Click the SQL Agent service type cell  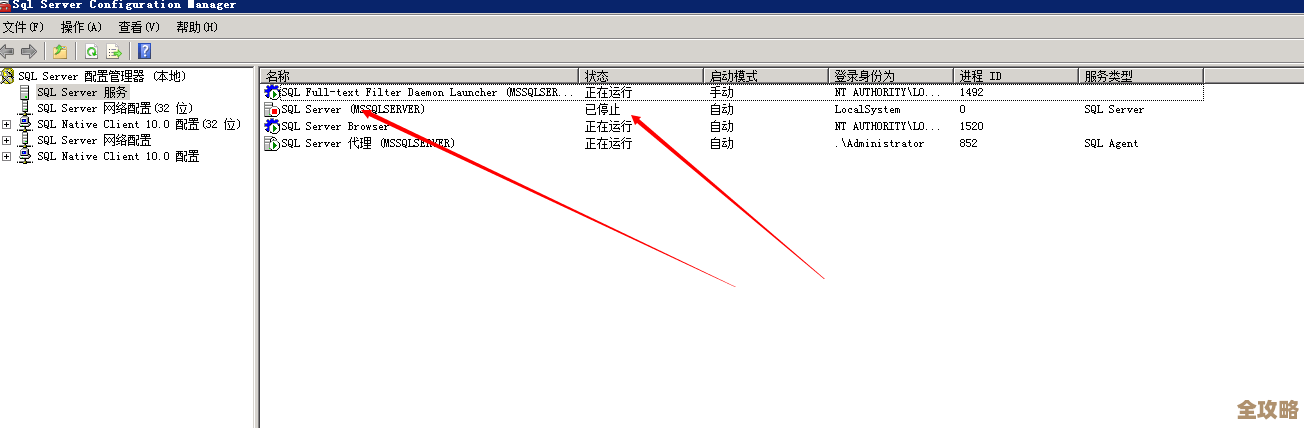(x=1111, y=144)
